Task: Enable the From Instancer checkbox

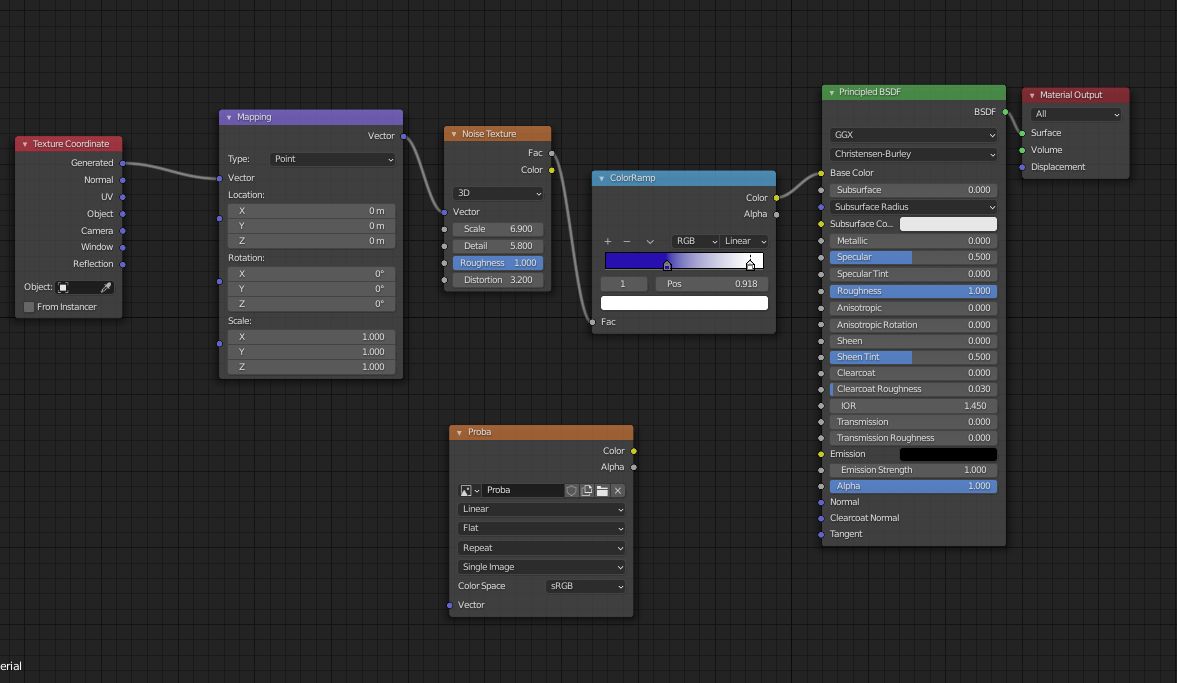Action: coord(29,307)
